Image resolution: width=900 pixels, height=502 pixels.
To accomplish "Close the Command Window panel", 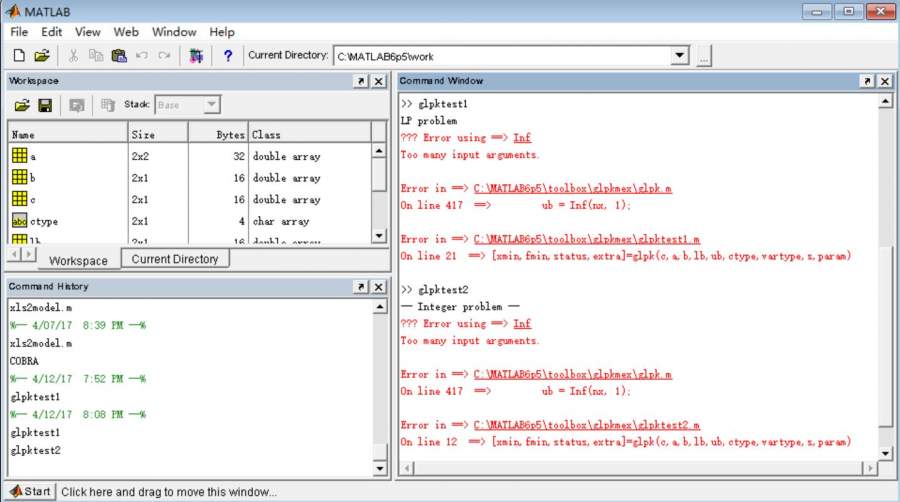I will coord(885,81).
